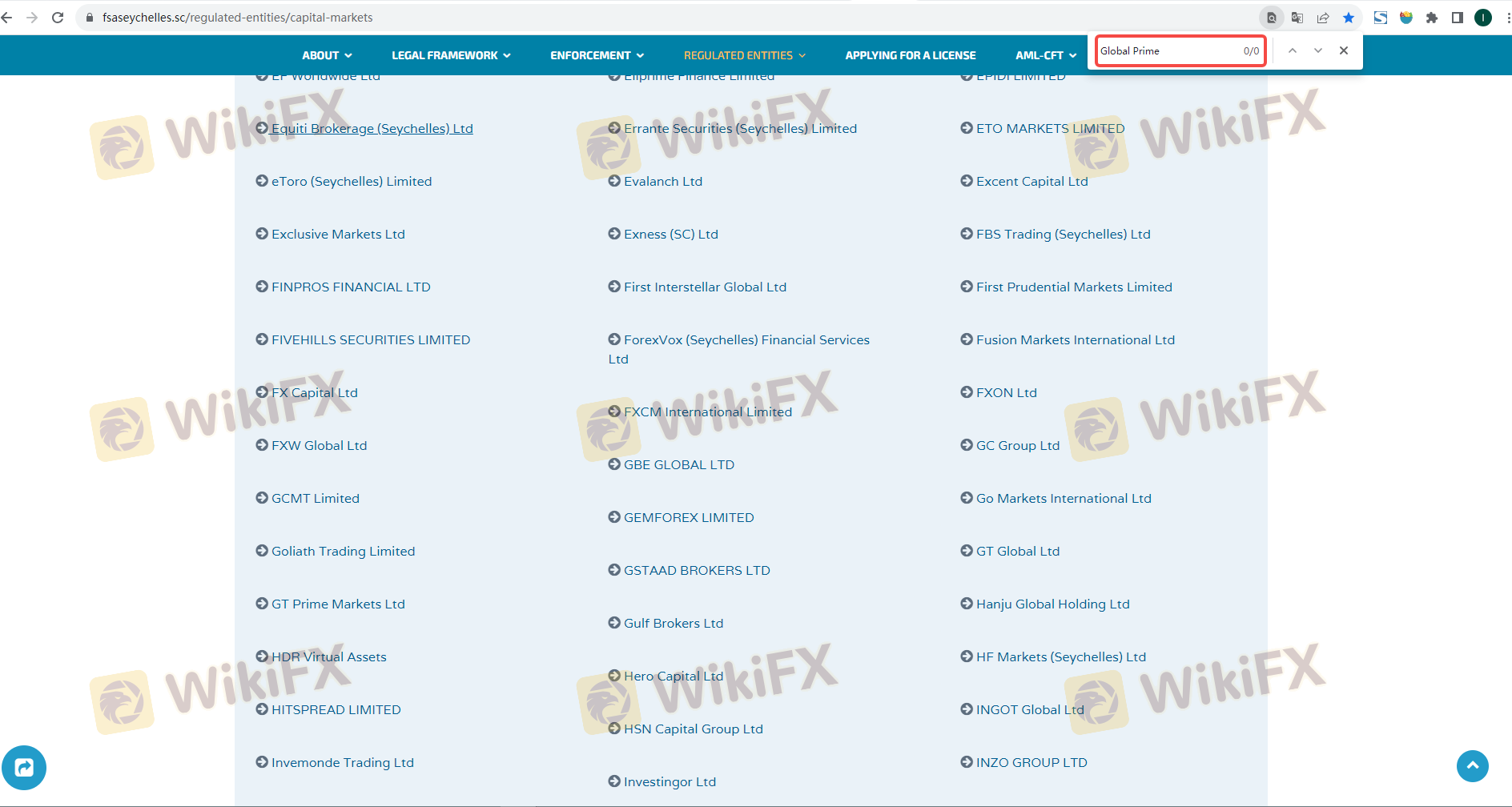Open ForexVox (Seychelles) Financial Services link
This screenshot has width=1512, height=807.
(x=738, y=349)
